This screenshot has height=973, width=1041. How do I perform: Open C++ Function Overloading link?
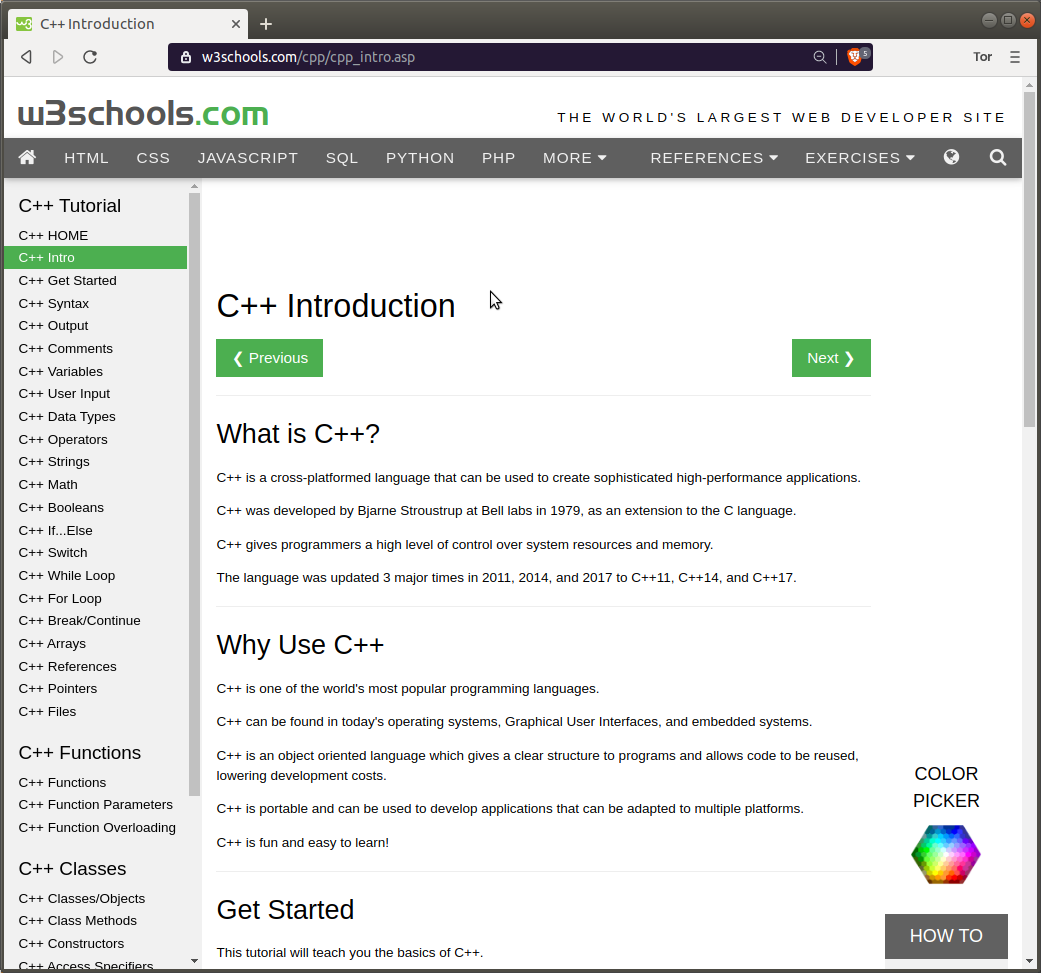97,828
